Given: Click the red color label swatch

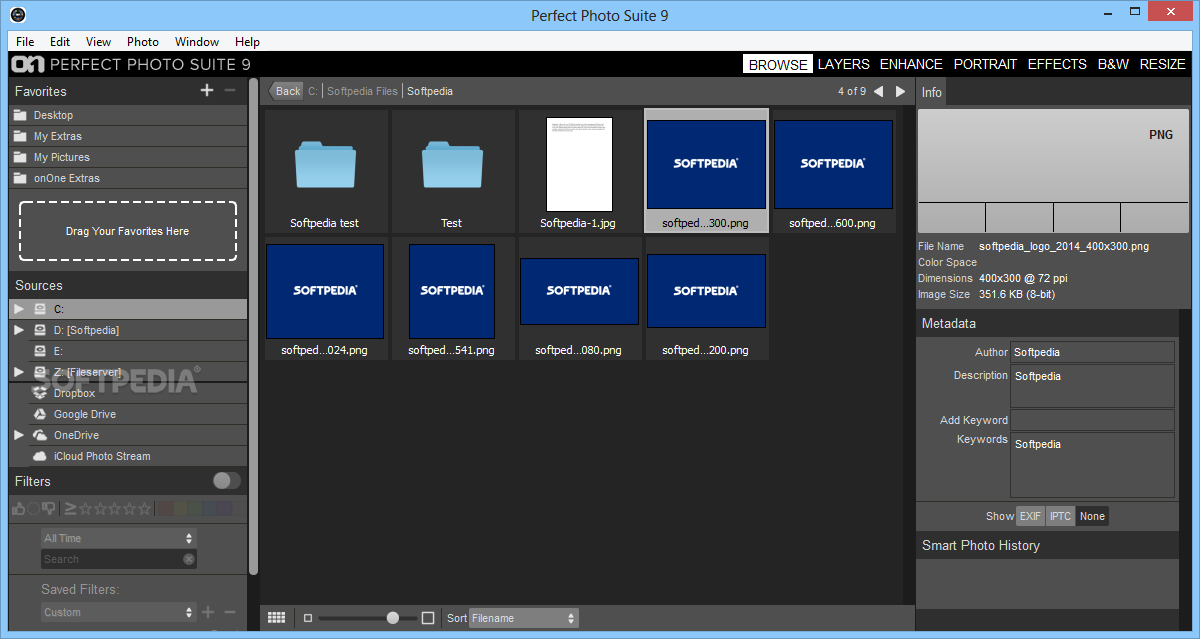Looking at the screenshot, I should (x=165, y=508).
